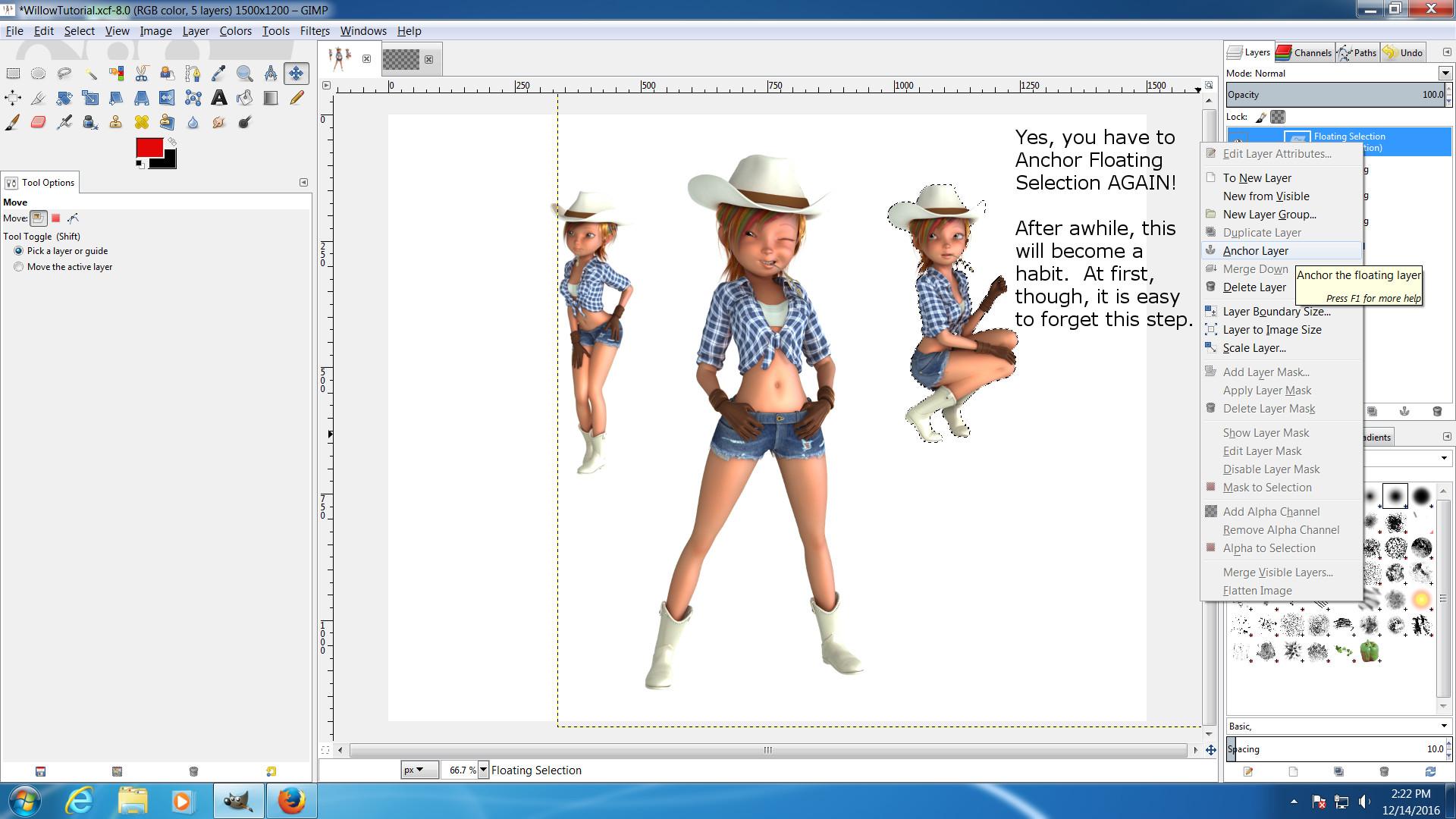The width and height of the screenshot is (1456, 819).
Task: Select Pick a layer or guide option
Action: [x=19, y=251]
